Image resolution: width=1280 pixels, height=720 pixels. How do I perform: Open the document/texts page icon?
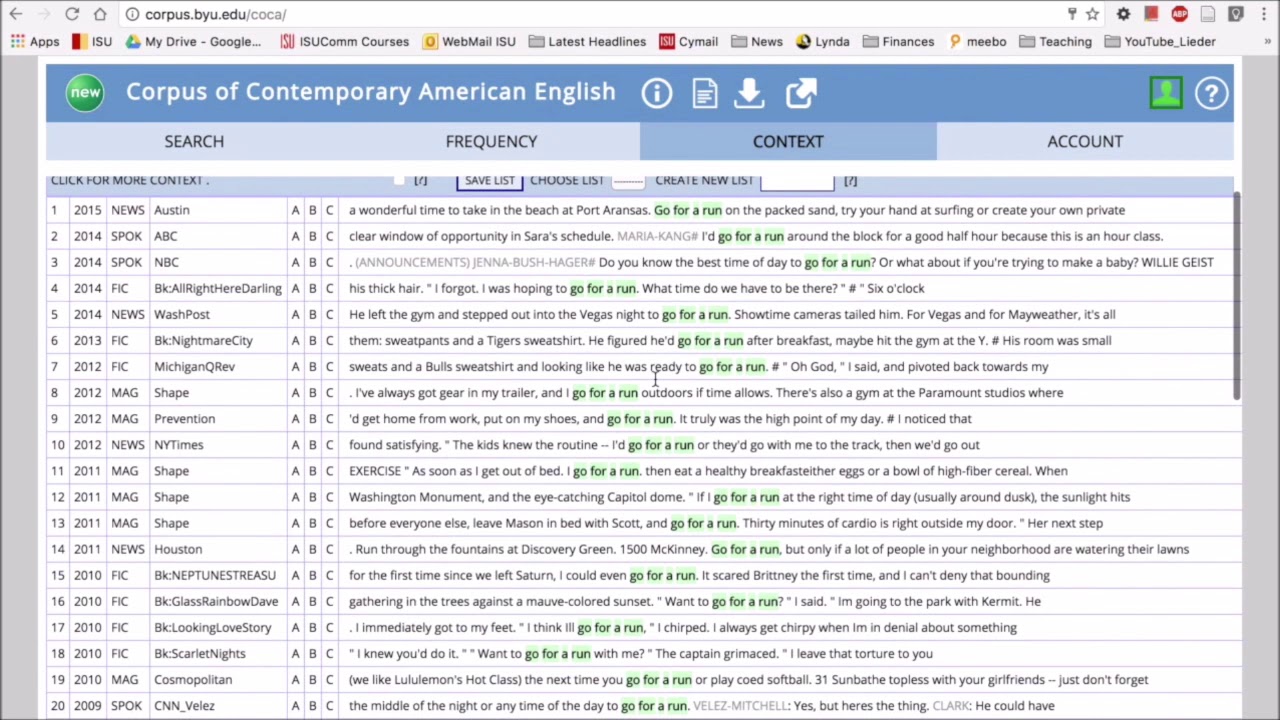[705, 93]
